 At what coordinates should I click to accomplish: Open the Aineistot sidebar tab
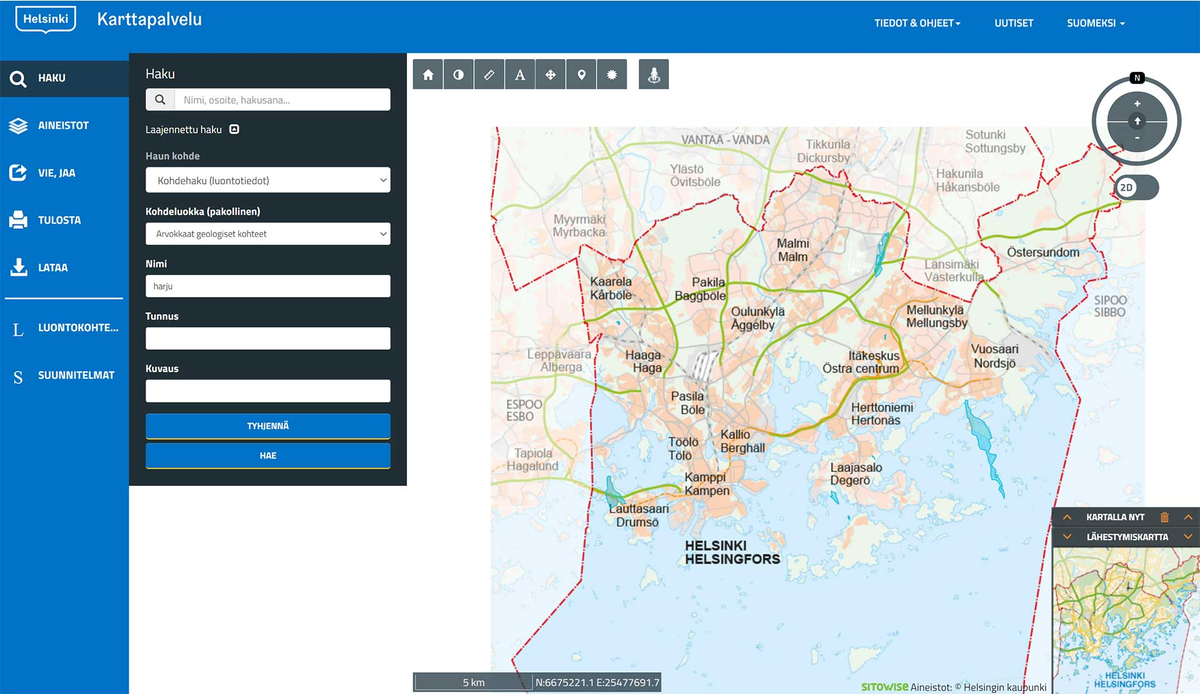click(x=64, y=126)
